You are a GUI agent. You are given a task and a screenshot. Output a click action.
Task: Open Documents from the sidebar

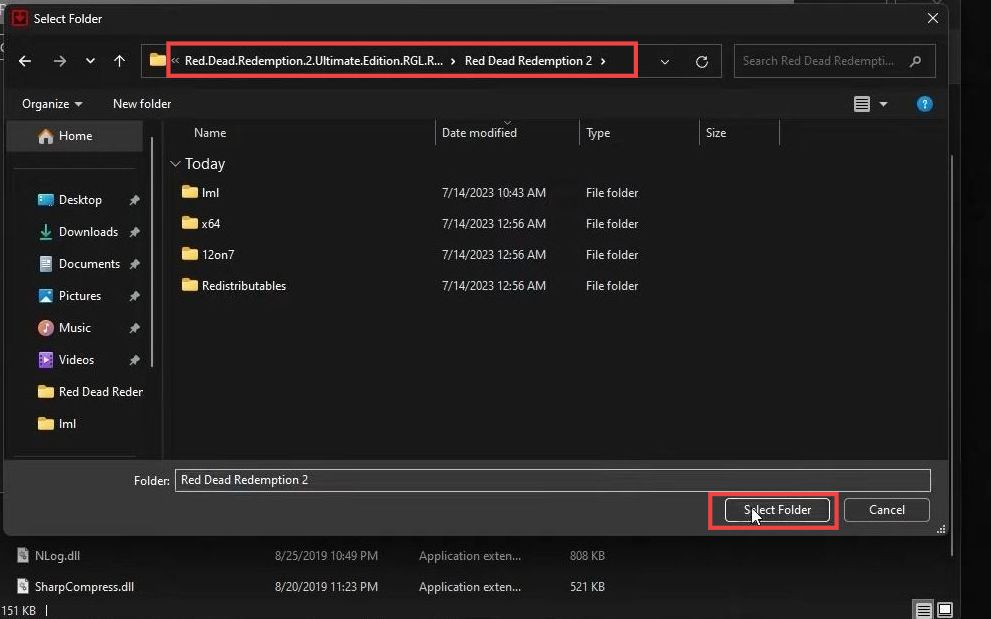(x=89, y=264)
